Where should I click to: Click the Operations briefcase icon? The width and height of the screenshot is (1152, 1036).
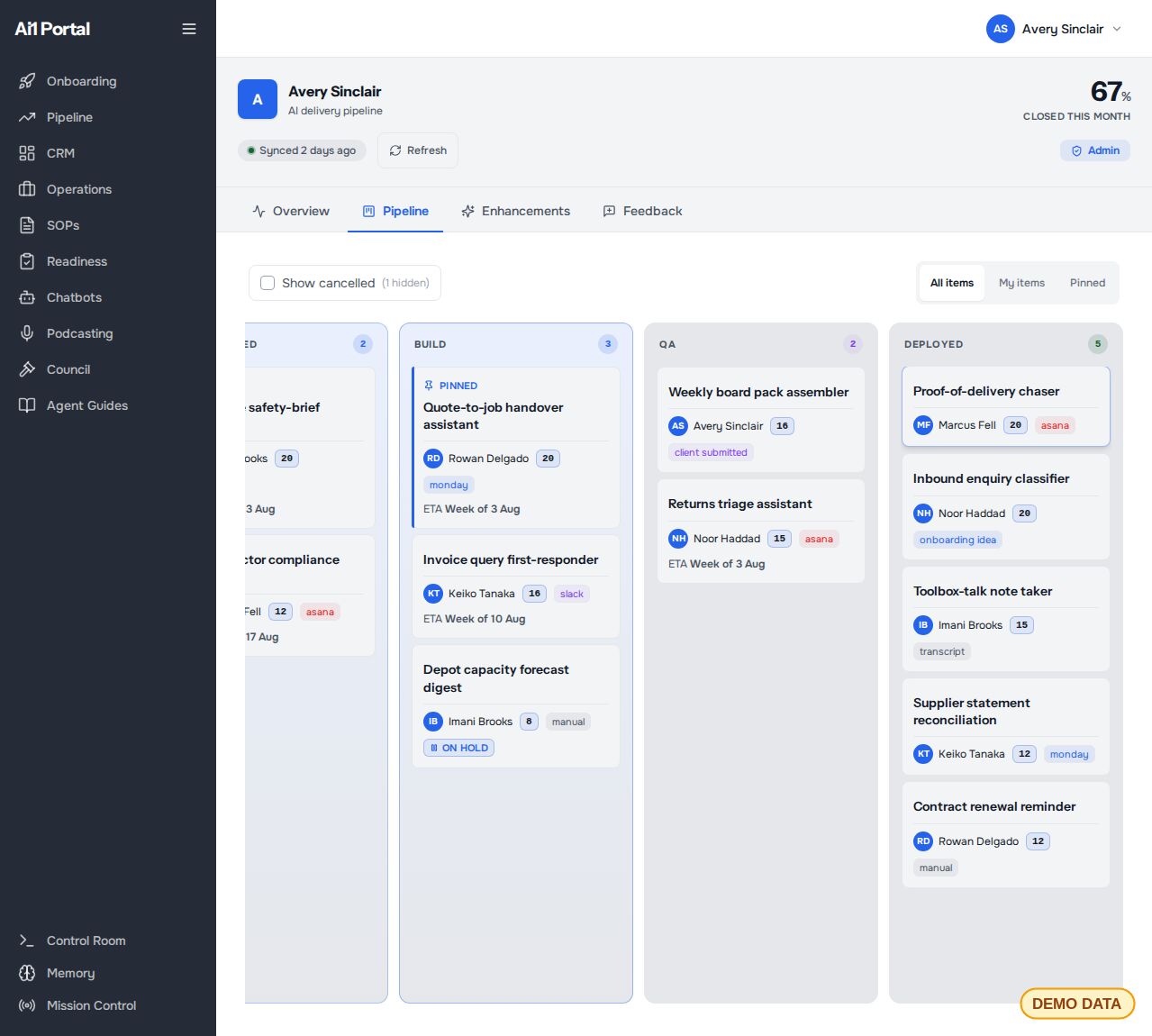tap(27, 189)
